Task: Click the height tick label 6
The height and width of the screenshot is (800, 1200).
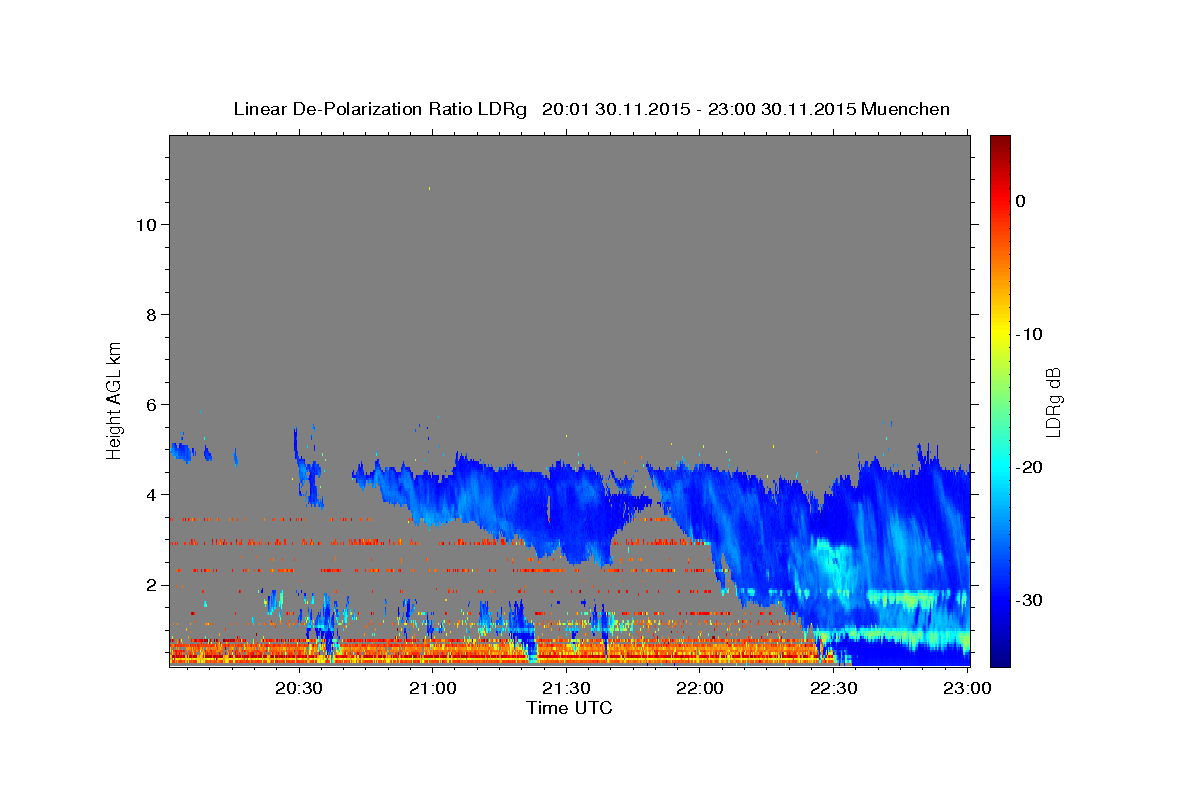Action: point(150,405)
